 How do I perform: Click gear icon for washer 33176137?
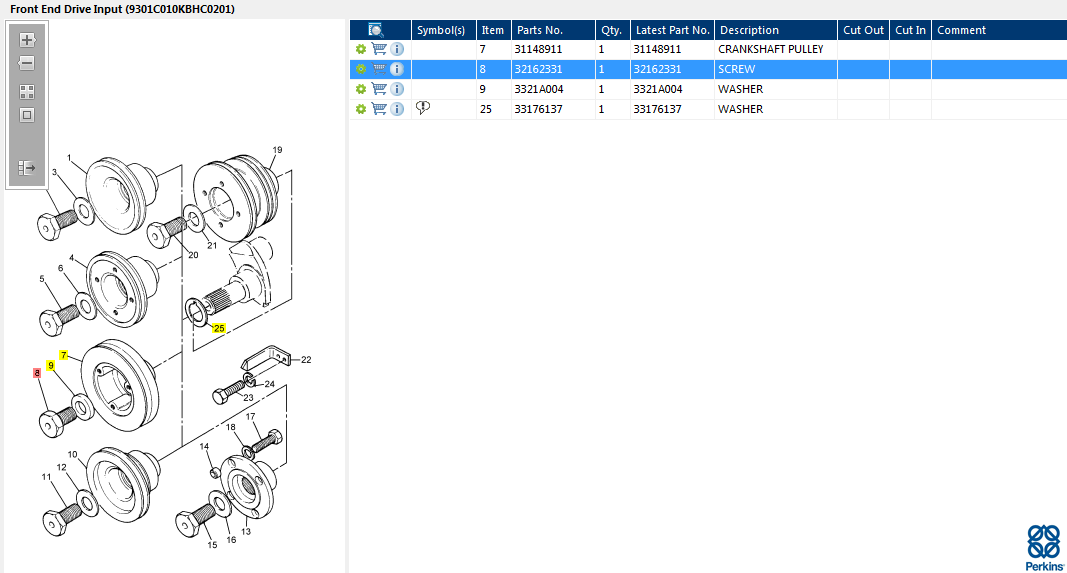(x=361, y=109)
